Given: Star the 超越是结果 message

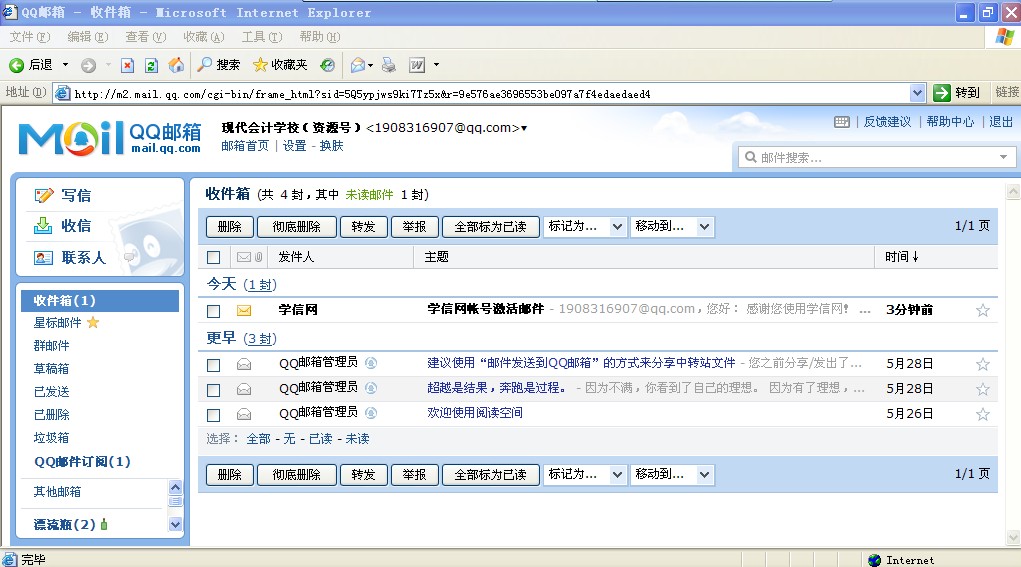Looking at the screenshot, I should [983, 389].
